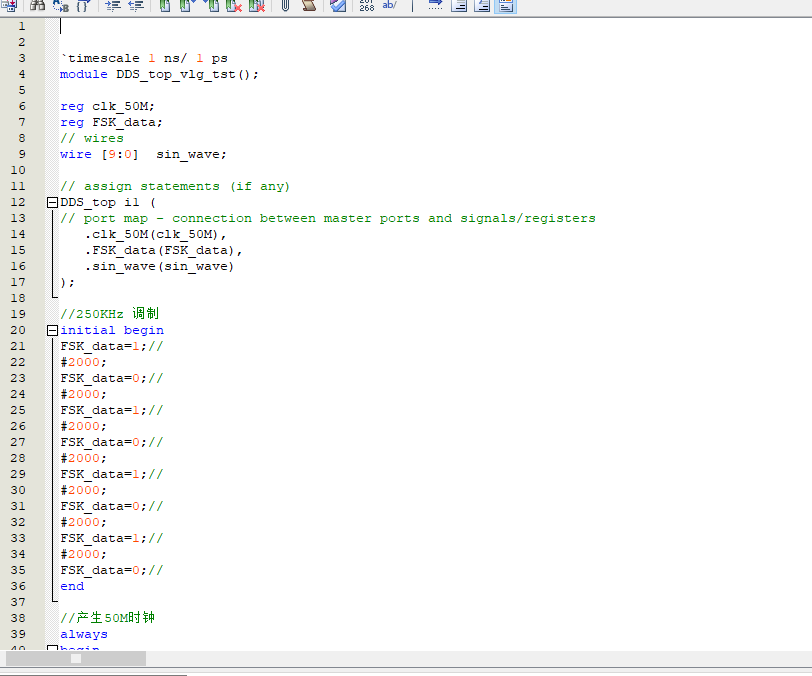Screen dimensions: 812x676
Task: Collapse the initial begin block
Action: pos(52,330)
